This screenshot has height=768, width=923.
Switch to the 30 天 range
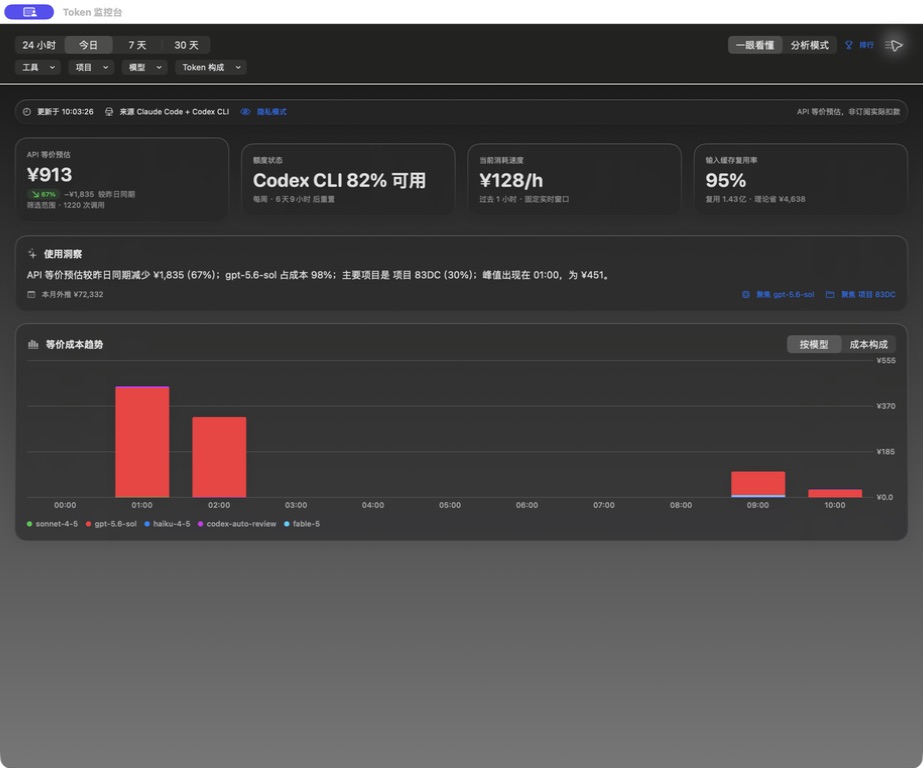tap(186, 45)
